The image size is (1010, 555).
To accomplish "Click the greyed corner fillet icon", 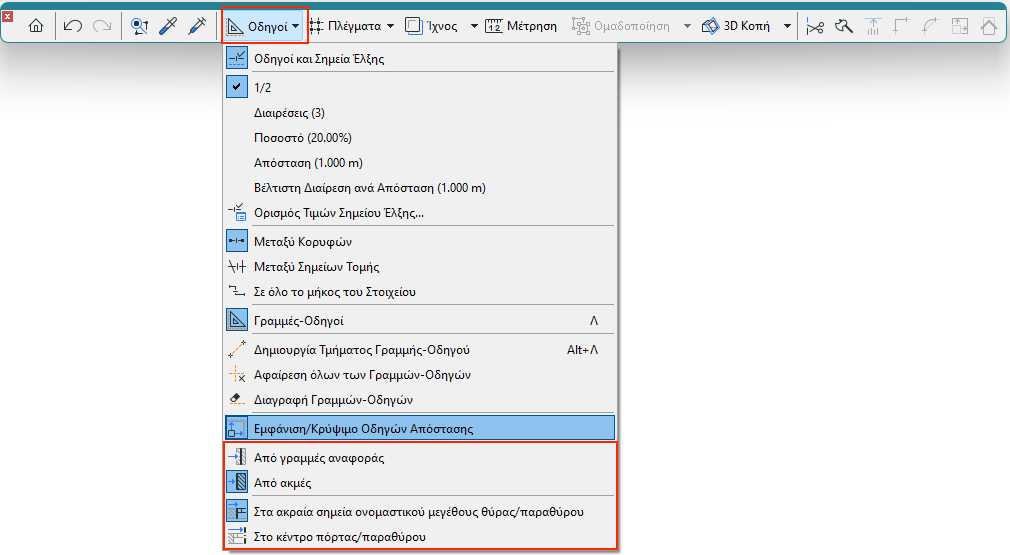I will (902, 26).
